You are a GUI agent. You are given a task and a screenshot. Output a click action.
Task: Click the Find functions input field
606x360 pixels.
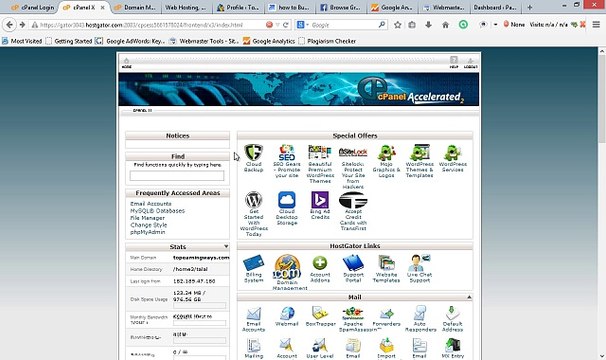click(x=177, y=176)
